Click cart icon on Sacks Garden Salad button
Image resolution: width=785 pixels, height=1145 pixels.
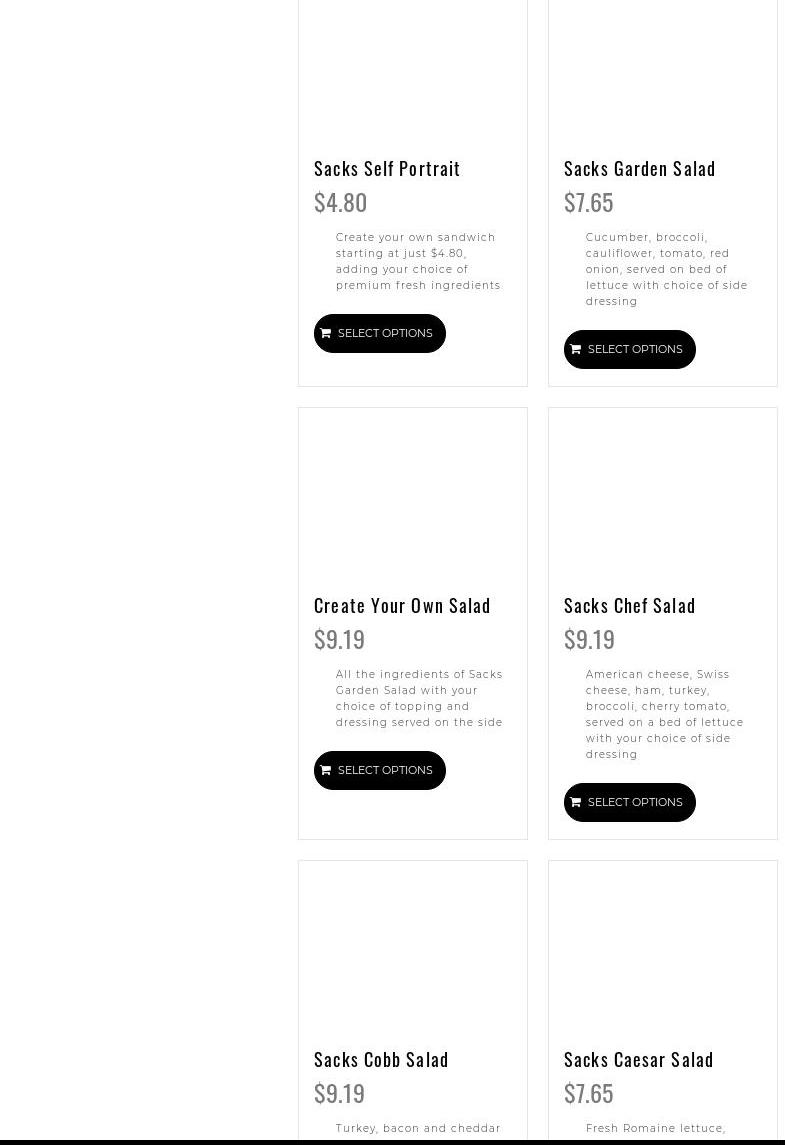[x=575, y=349]
